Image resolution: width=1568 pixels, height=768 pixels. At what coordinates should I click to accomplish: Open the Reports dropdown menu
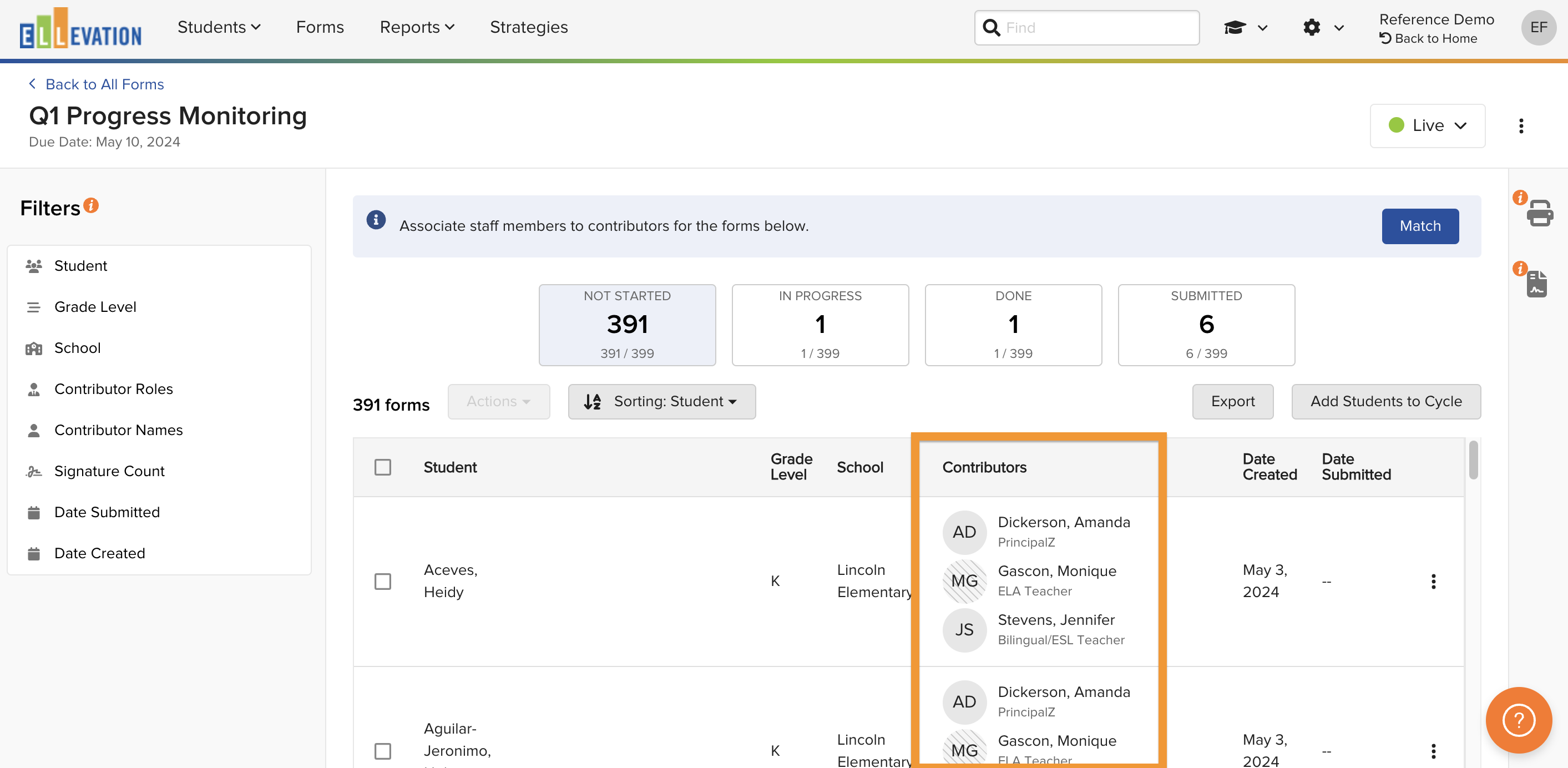coord(417,27)
